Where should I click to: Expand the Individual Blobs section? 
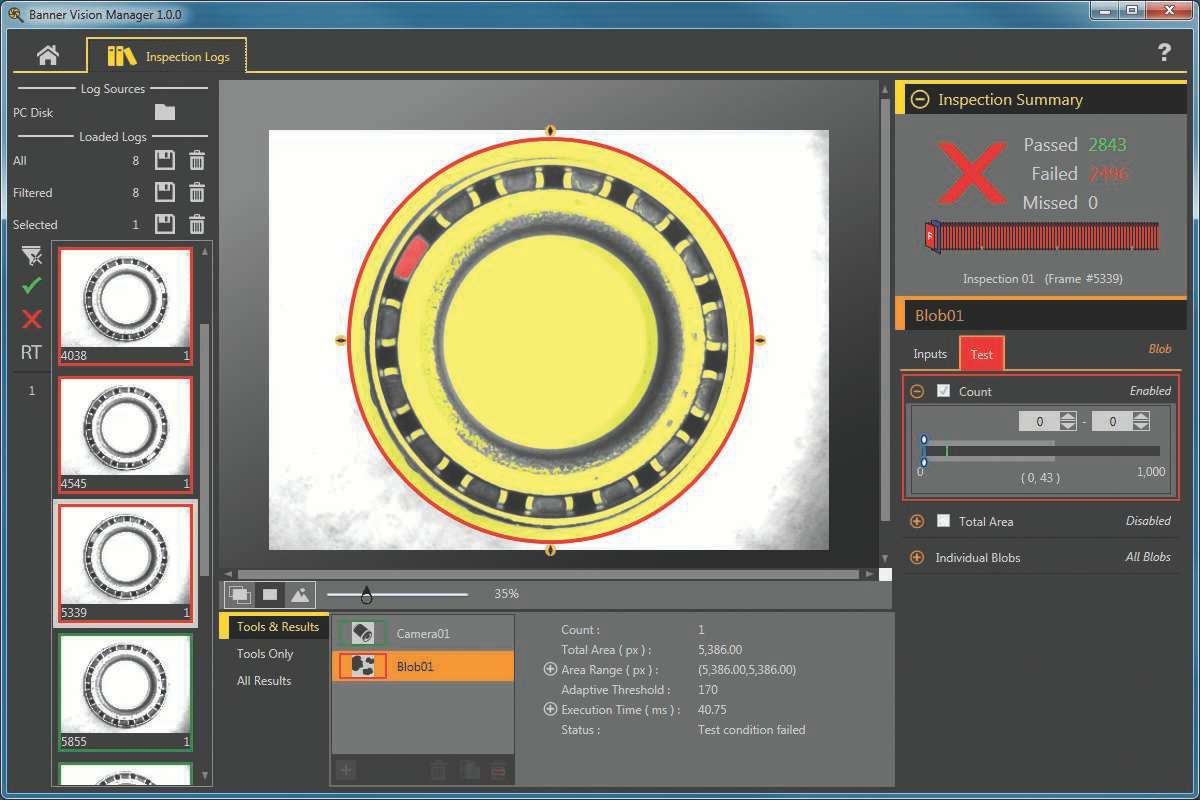click(x=916, y=558)
